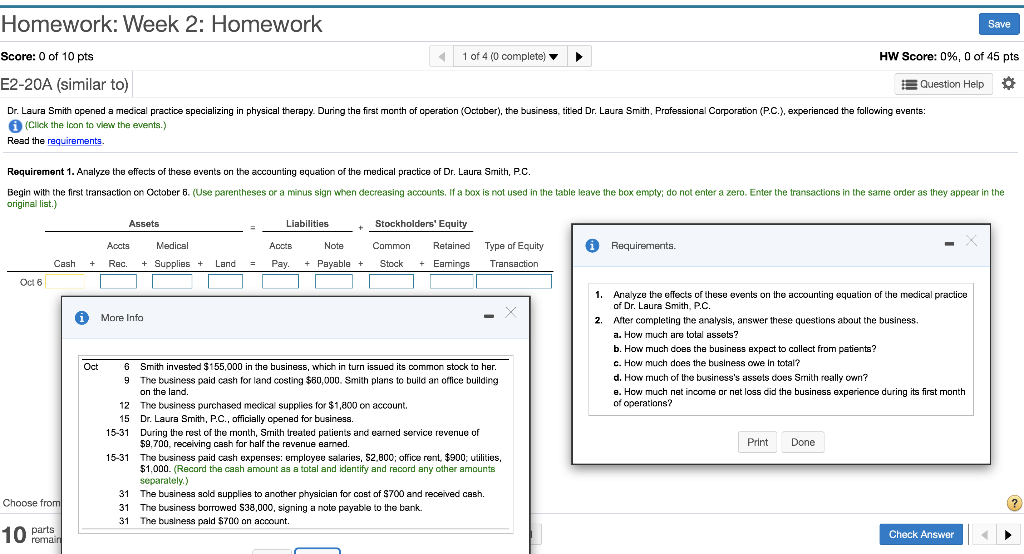Click the 'Stockholders' Equity' column heading
The height and width of the screenshot is (554, 1024).
click(421, 223)
